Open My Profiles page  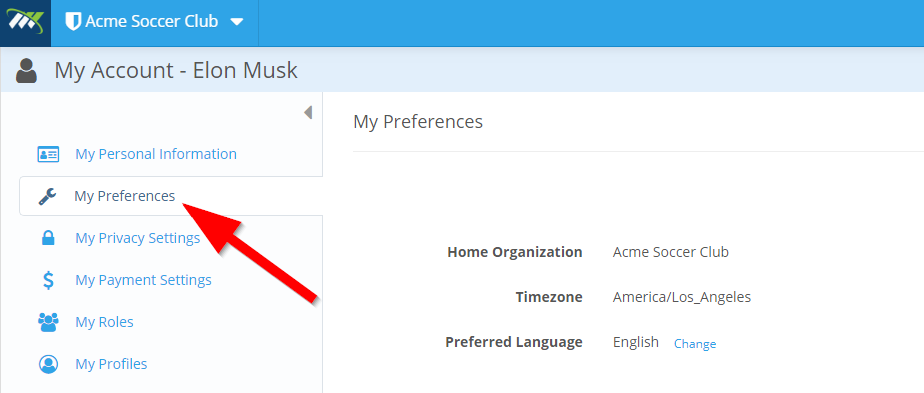point(111,364)
